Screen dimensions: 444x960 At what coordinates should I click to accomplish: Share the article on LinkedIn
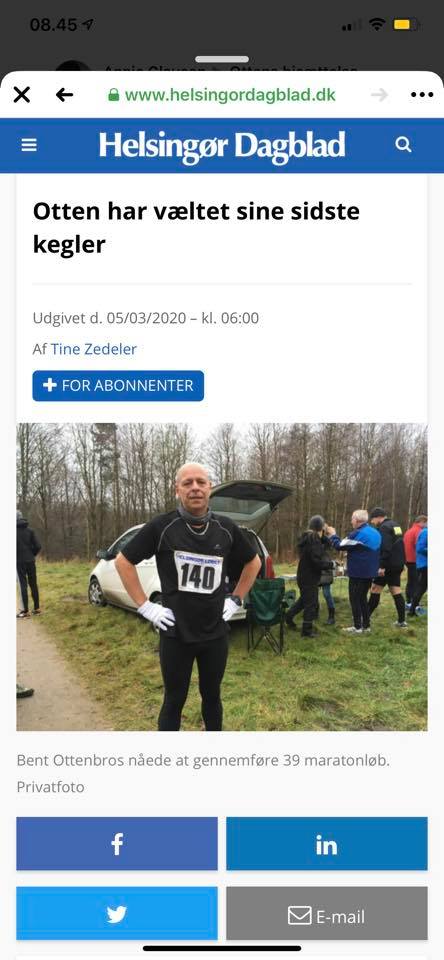tap(327, 844)
